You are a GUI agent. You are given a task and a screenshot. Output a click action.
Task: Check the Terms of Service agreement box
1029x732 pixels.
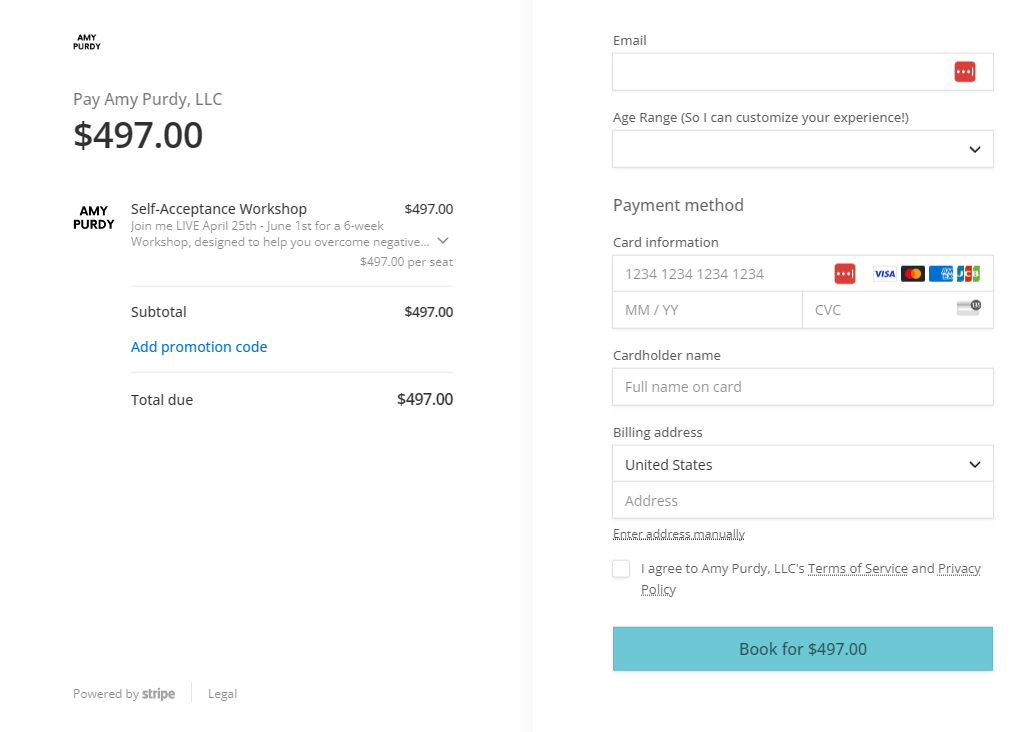tap(621, 569)
